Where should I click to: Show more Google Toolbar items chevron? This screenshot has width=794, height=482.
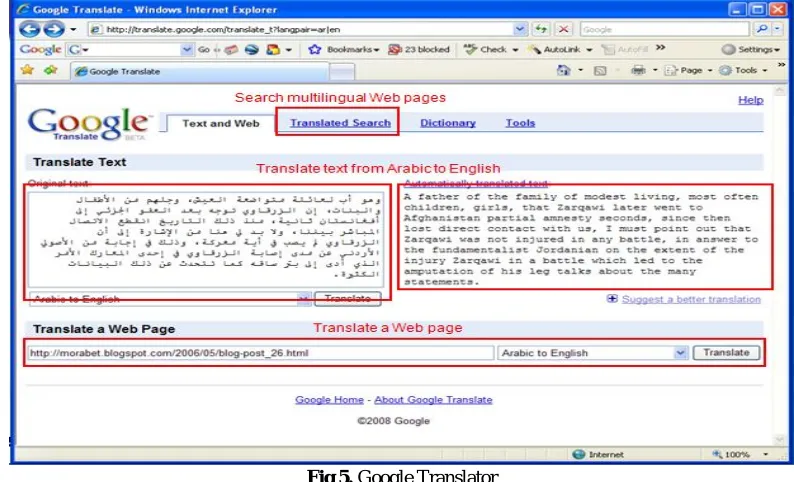pyautogui.click(x=660, y=48)
